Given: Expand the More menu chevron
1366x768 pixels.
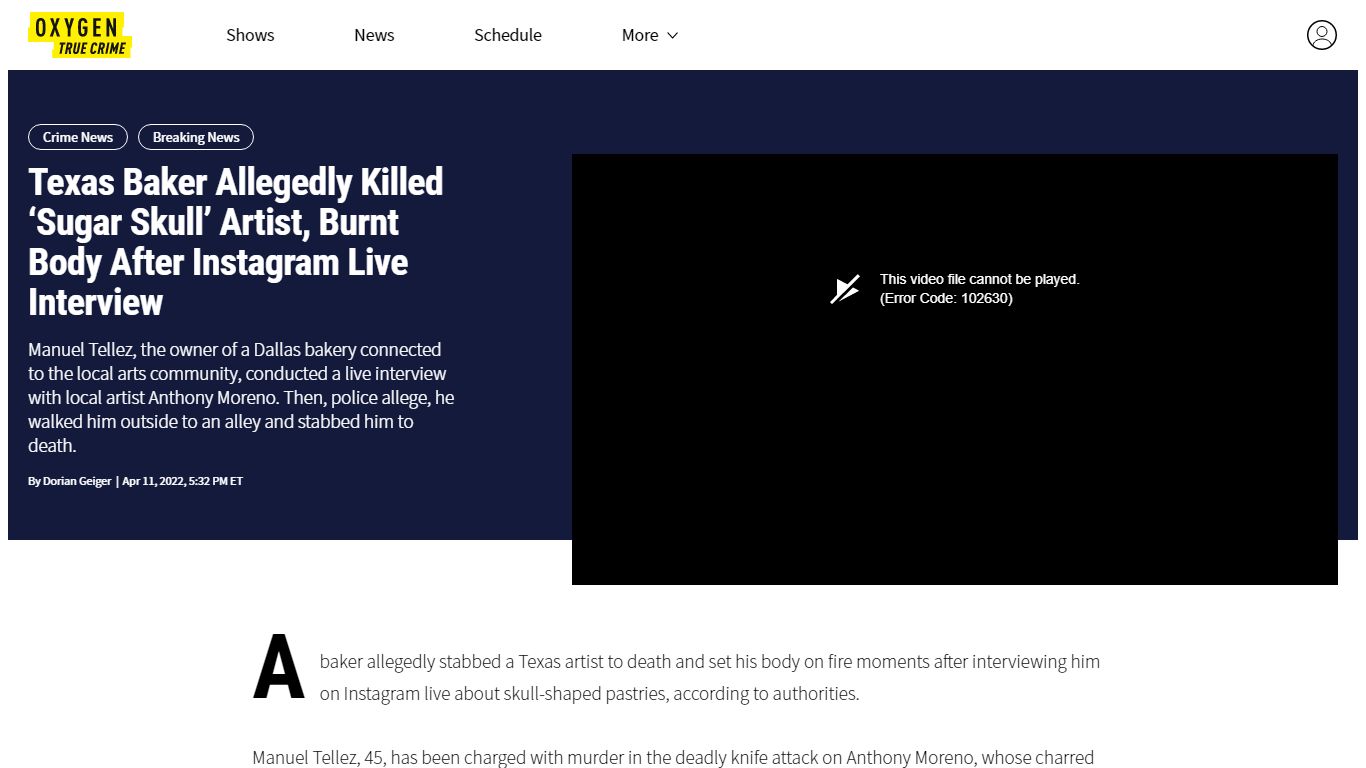Looking at the screenshot, I should (672, 35).
